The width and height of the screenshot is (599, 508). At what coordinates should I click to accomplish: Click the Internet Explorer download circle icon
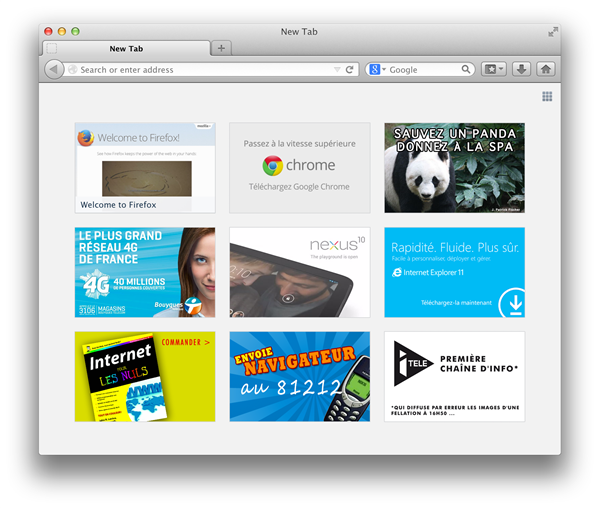(x=513, y=303)
